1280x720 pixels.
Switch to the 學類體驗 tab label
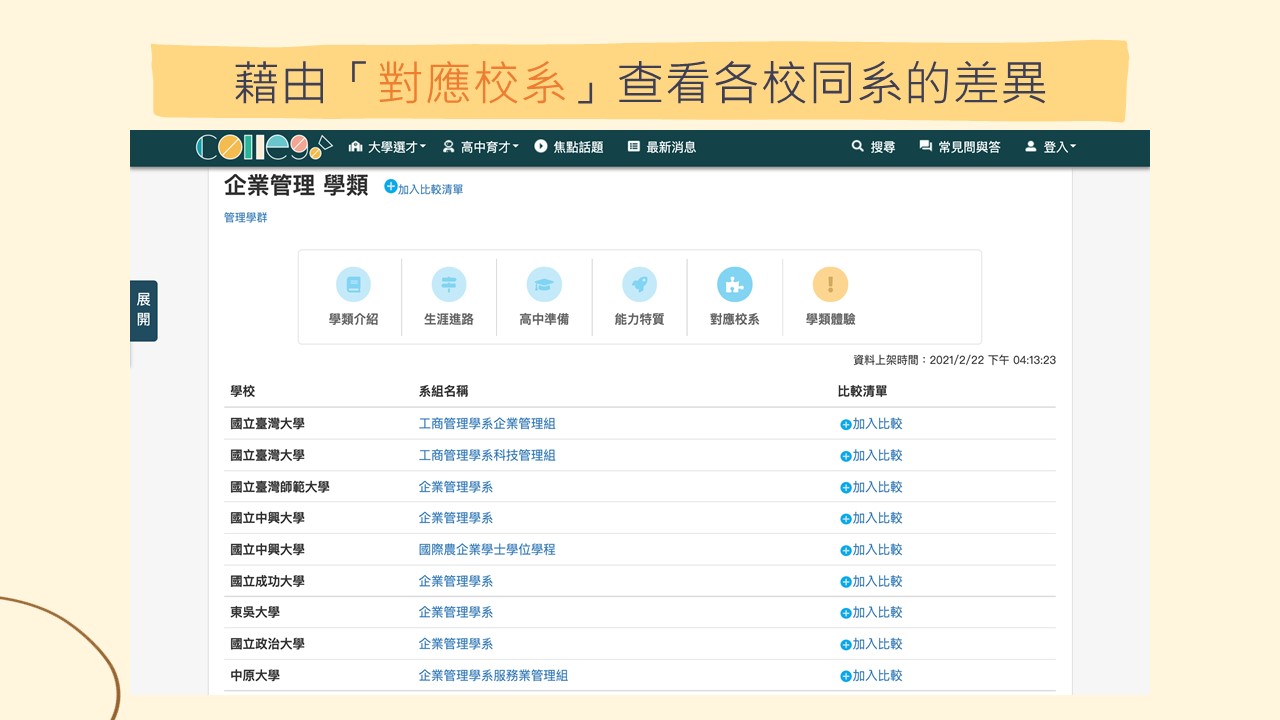(x=830, y=320)
